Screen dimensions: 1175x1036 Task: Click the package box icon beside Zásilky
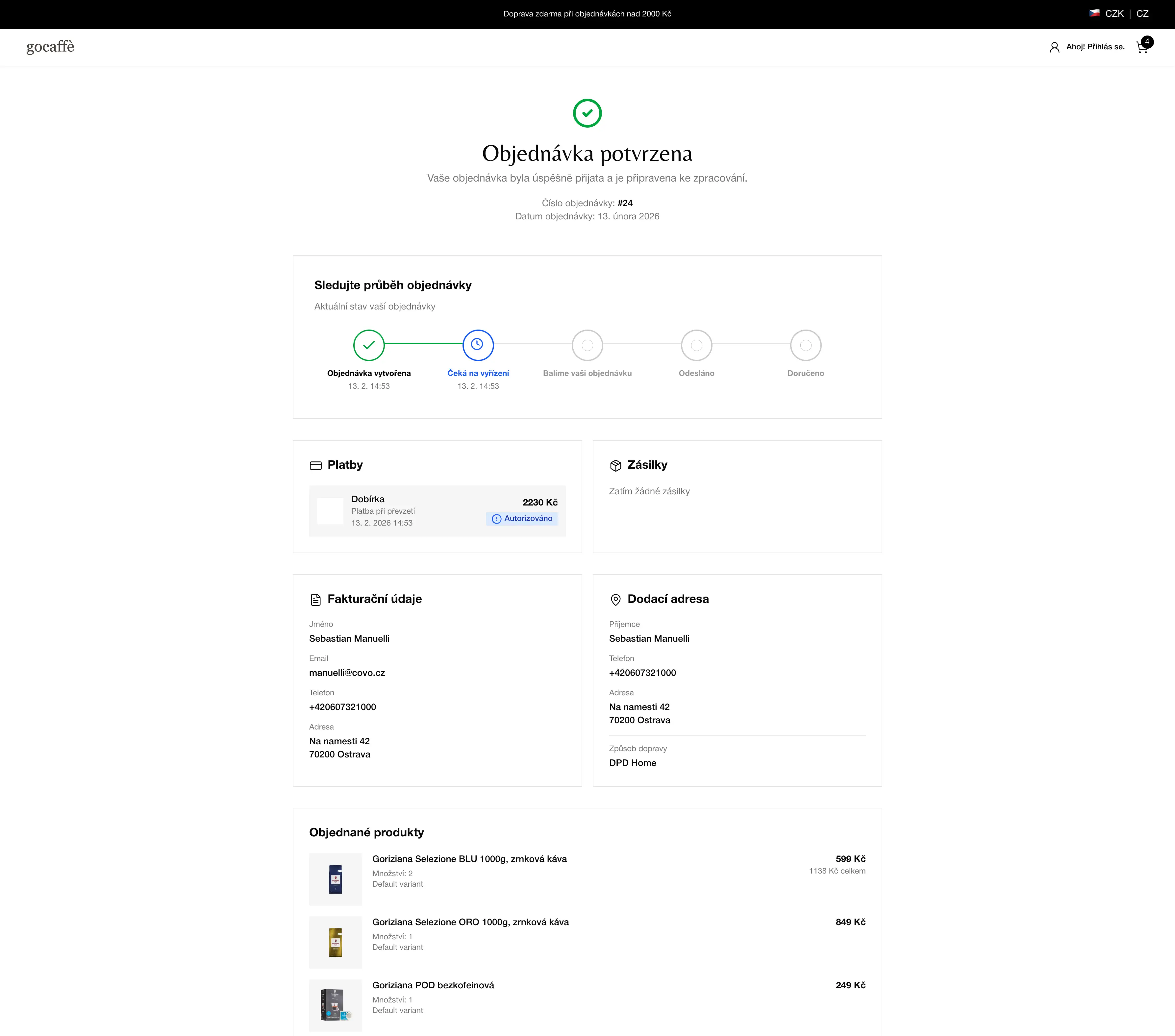[615, 465]
